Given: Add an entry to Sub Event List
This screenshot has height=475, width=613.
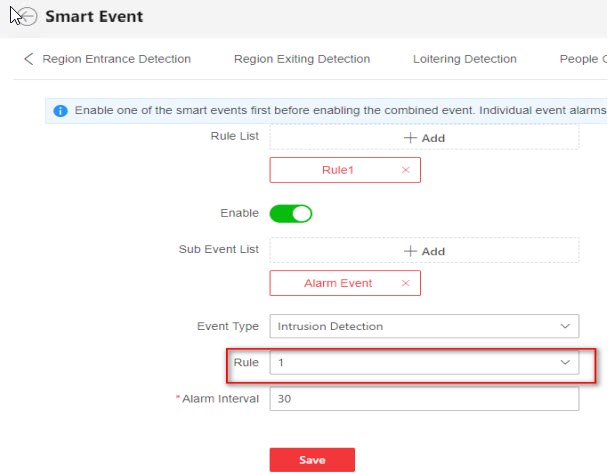Looking at the screenshot, I should (x=424, y=251).
